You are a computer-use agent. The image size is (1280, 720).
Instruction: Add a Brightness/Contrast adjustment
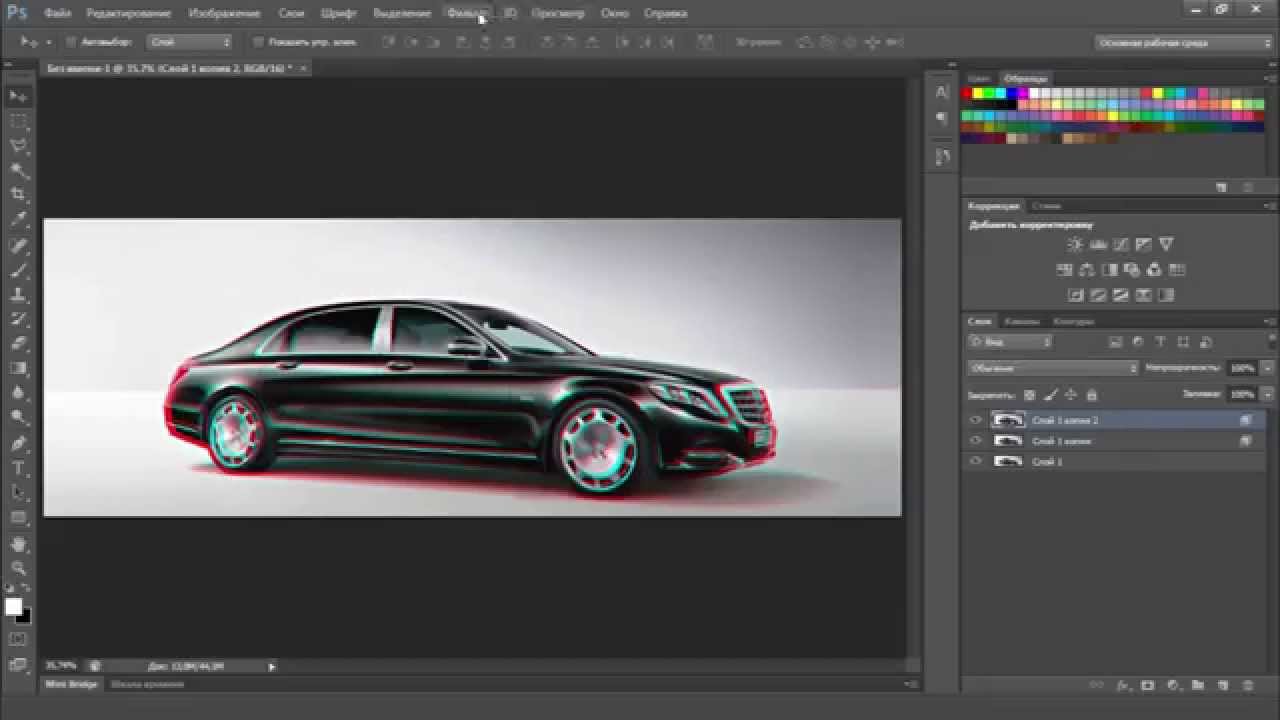pos(1075,244)
